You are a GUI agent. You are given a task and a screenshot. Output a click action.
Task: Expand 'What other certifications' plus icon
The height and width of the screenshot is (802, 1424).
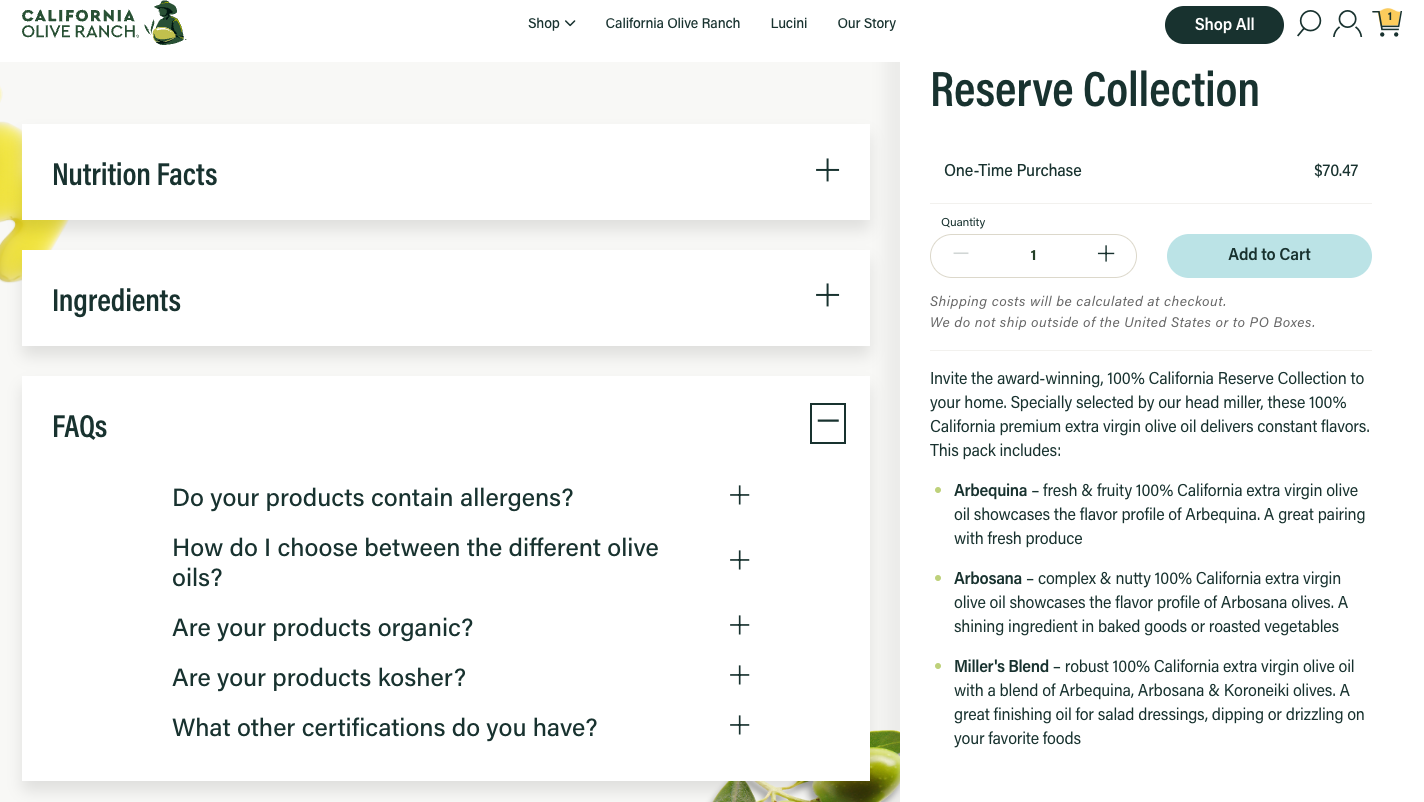739,726
